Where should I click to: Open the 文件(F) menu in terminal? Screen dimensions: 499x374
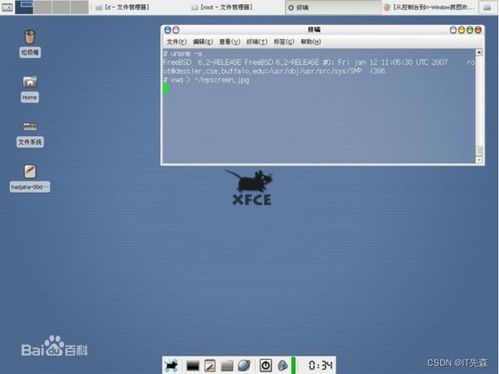(176, 42)
